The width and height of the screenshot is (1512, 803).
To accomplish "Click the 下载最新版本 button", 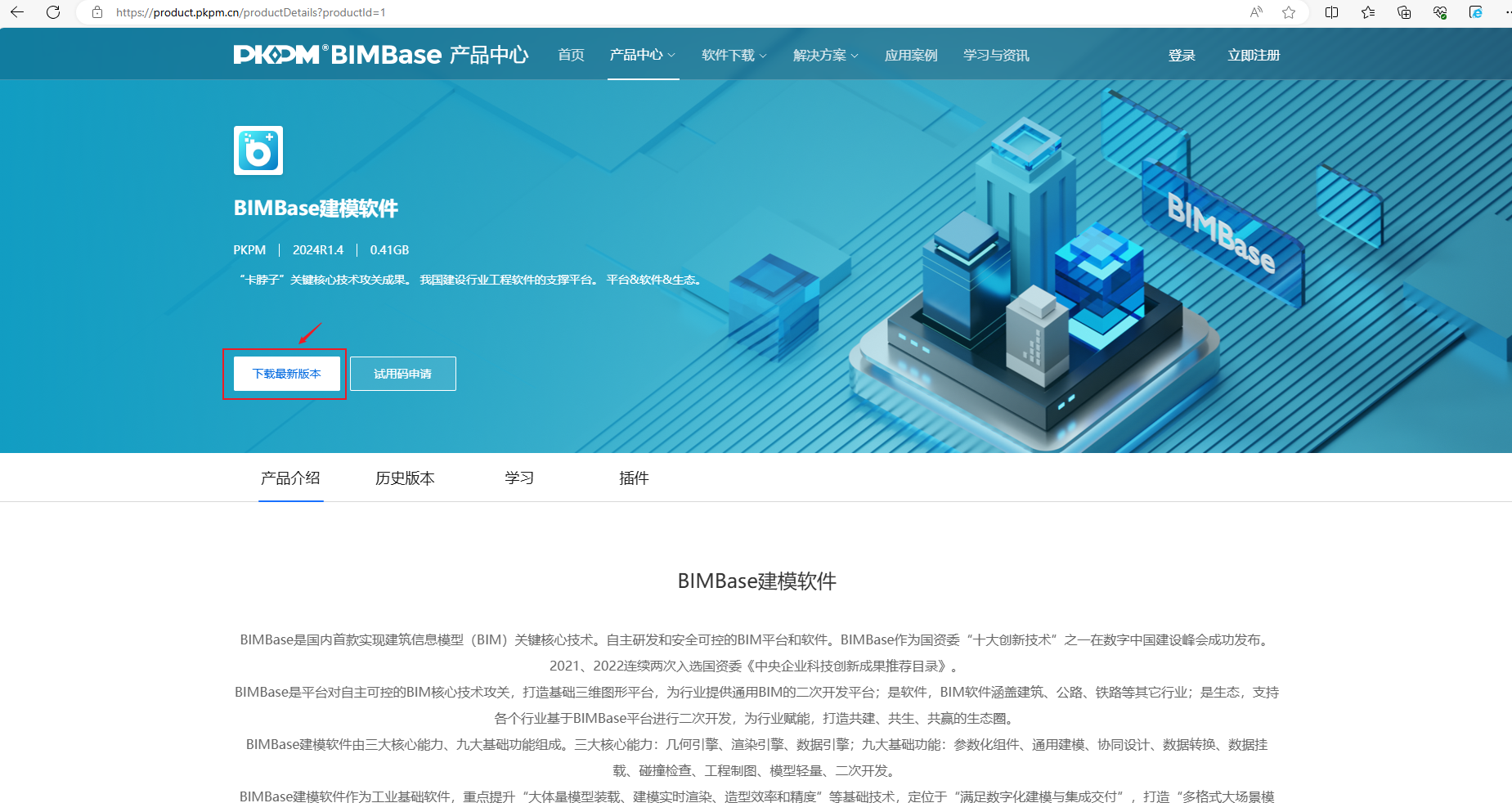I will tap(287, 374).
